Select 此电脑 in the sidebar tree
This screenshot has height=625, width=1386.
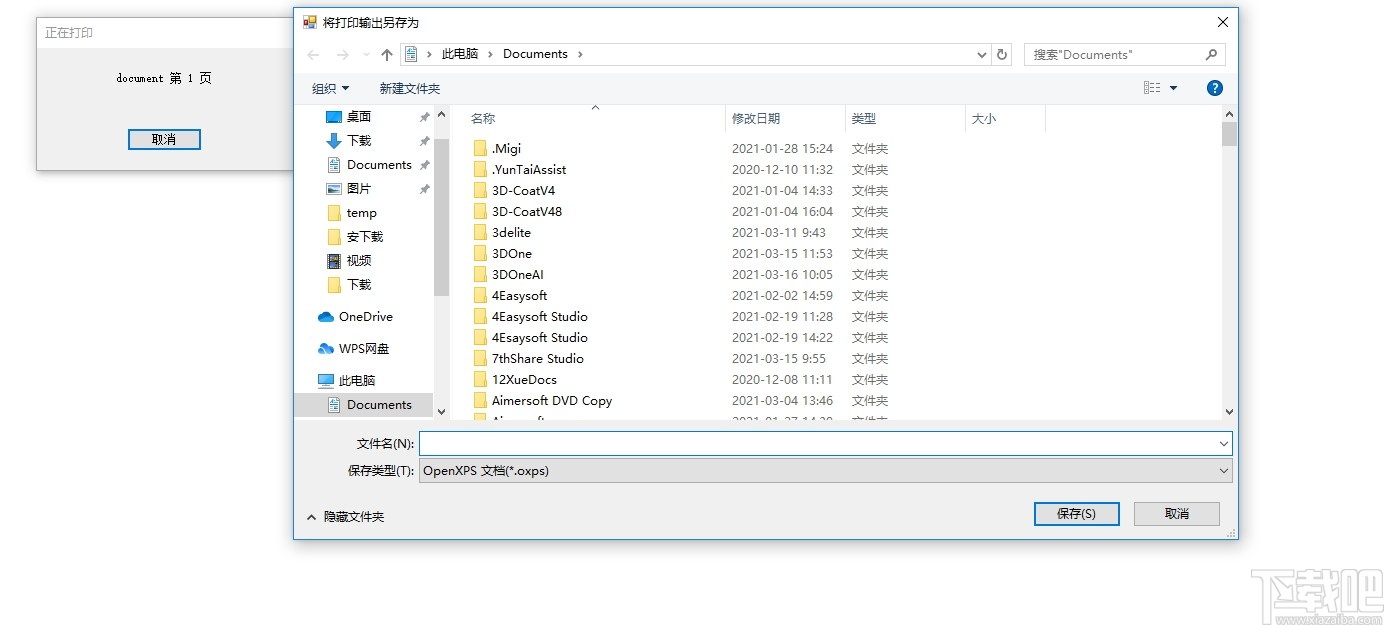tap(357, 381)
